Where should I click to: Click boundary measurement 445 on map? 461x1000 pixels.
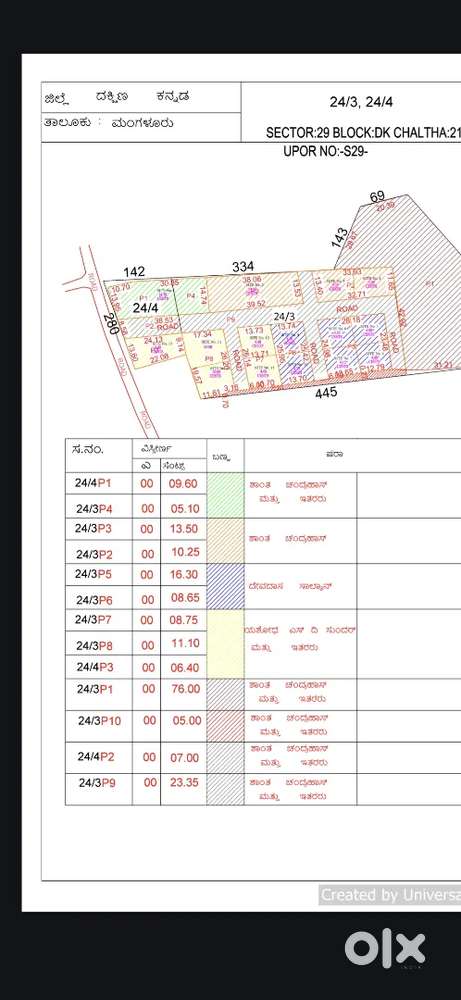pos(326,392)
